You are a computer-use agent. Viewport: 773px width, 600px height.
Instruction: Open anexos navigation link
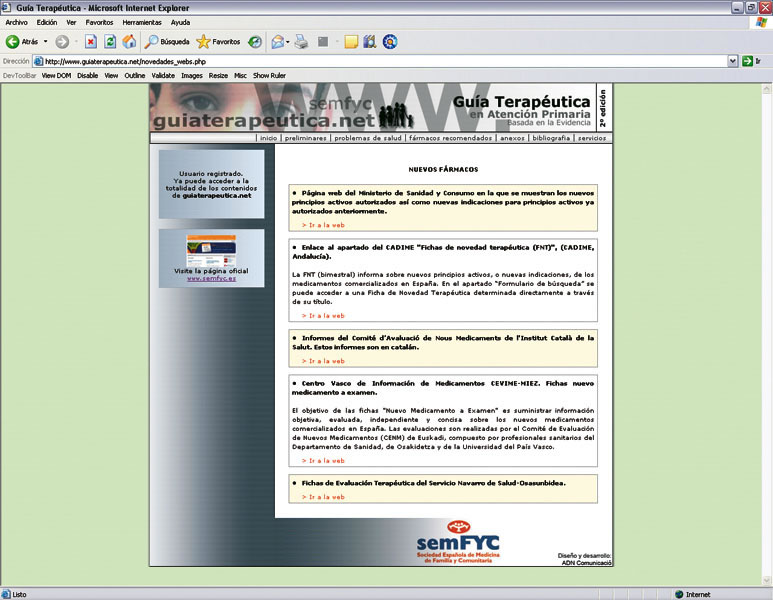click(512, 138)
